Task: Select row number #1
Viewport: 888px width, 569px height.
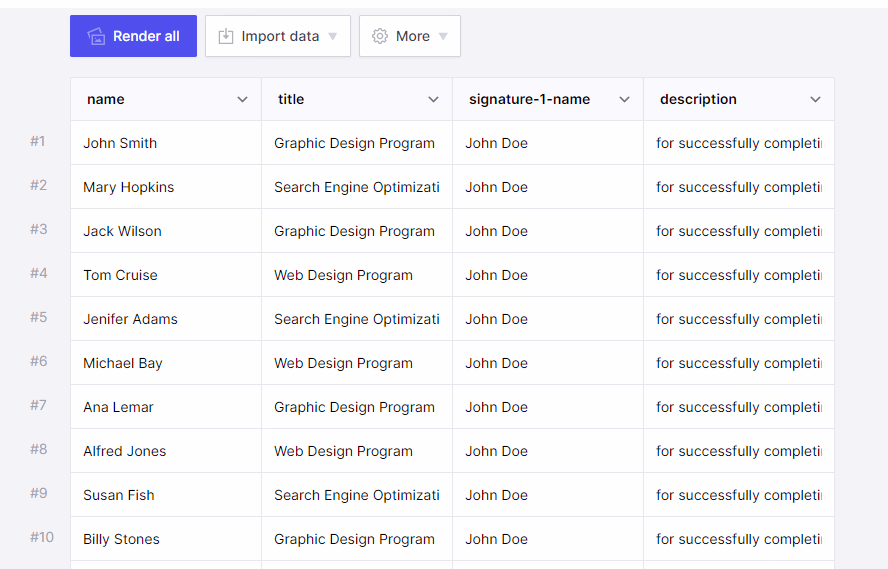Action: click(38, 141)
